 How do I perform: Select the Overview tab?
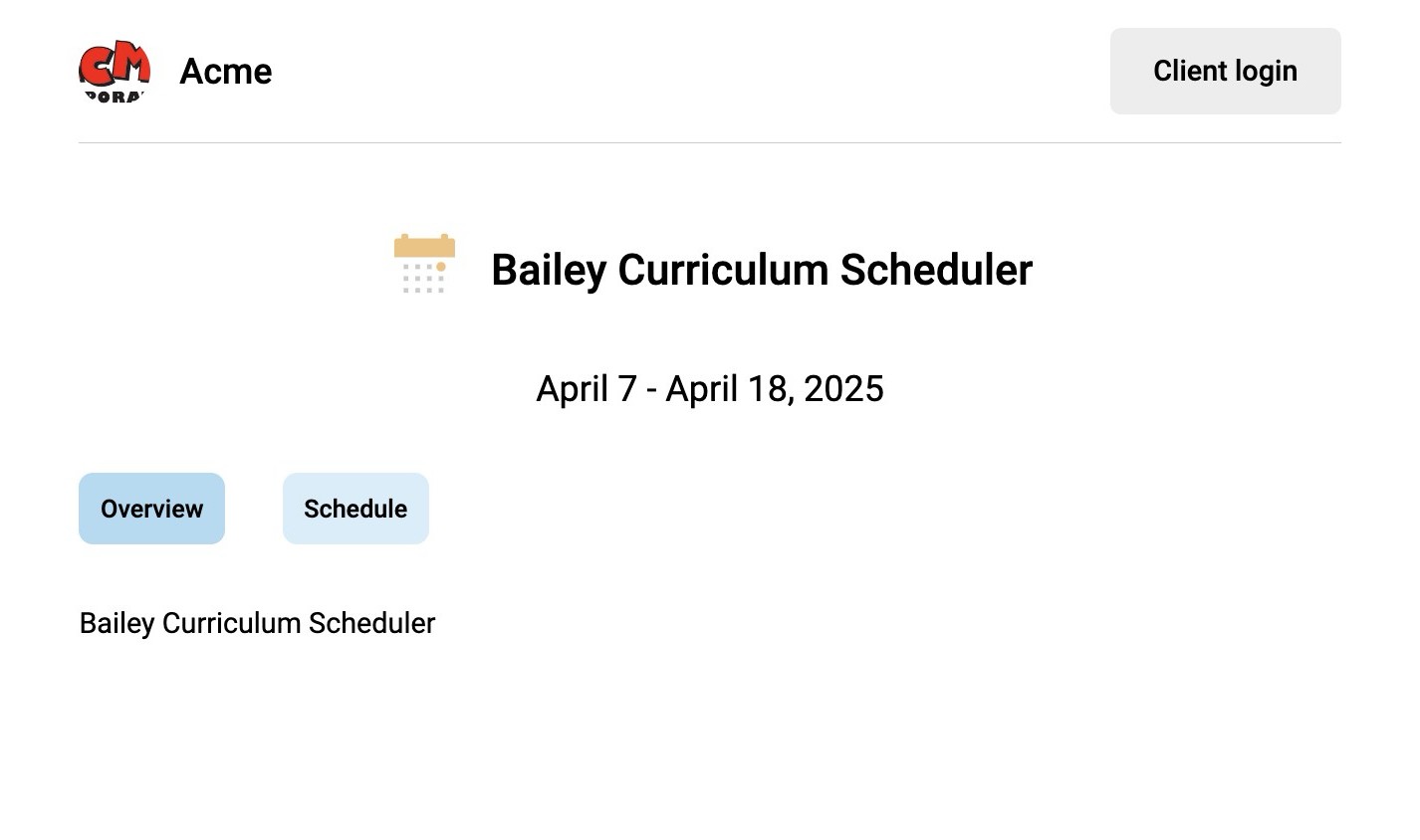151,509
